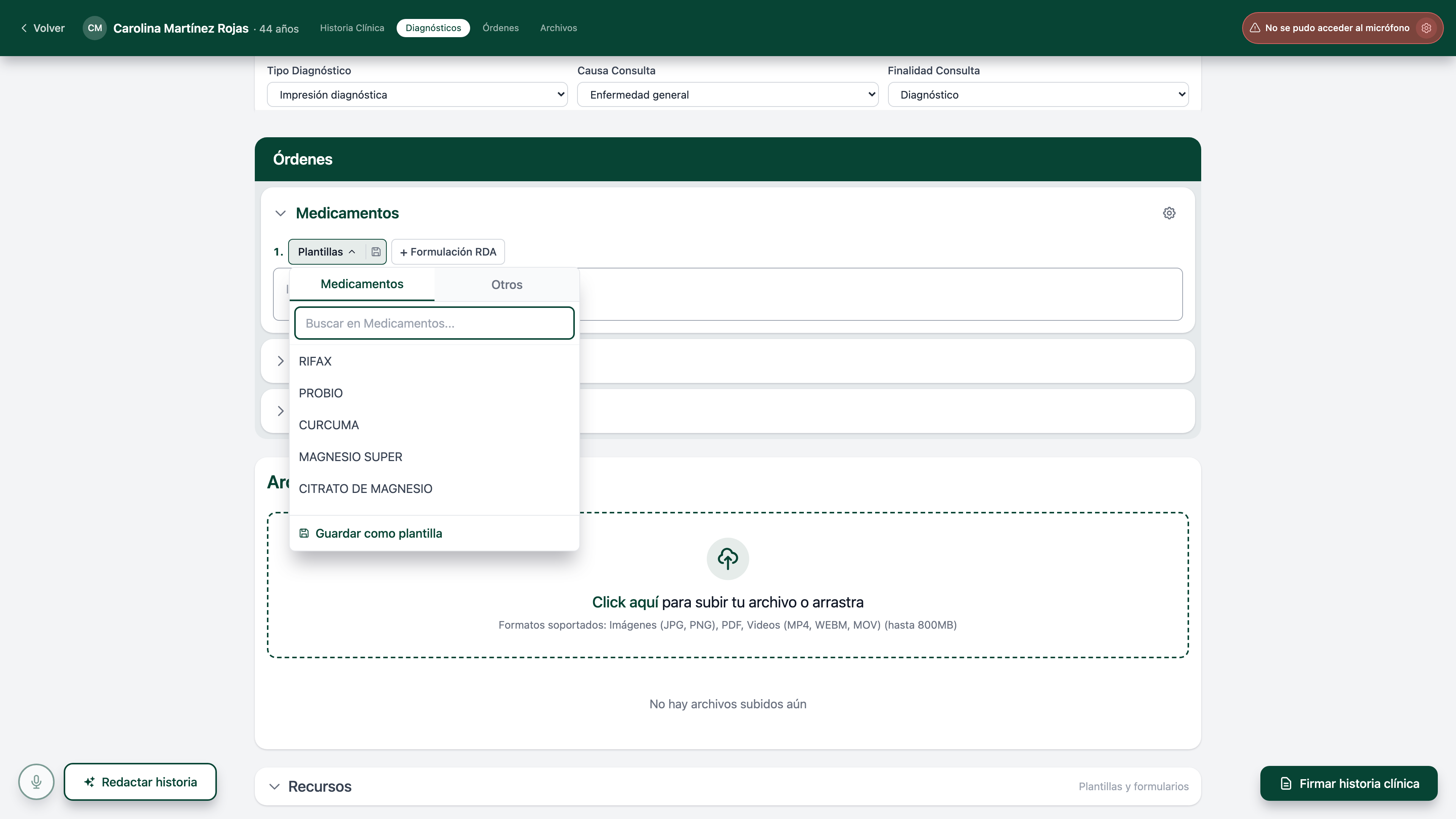Click the CM patient avatar
This screenshot has height=819, width=1456.
[95, 28]
